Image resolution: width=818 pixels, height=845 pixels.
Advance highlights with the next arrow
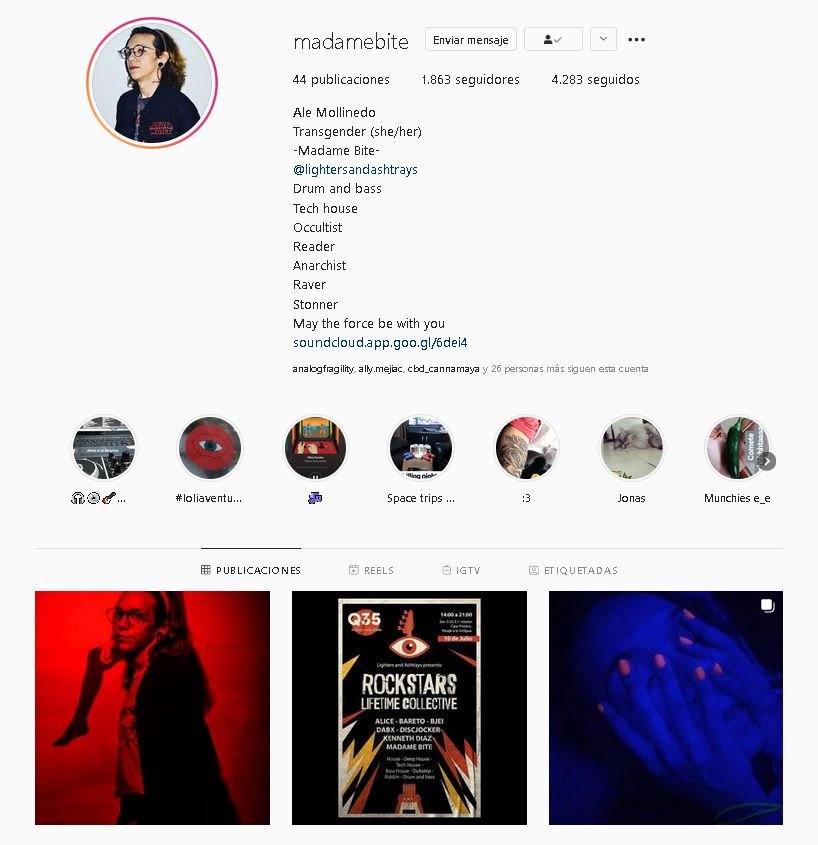[767, 461]
